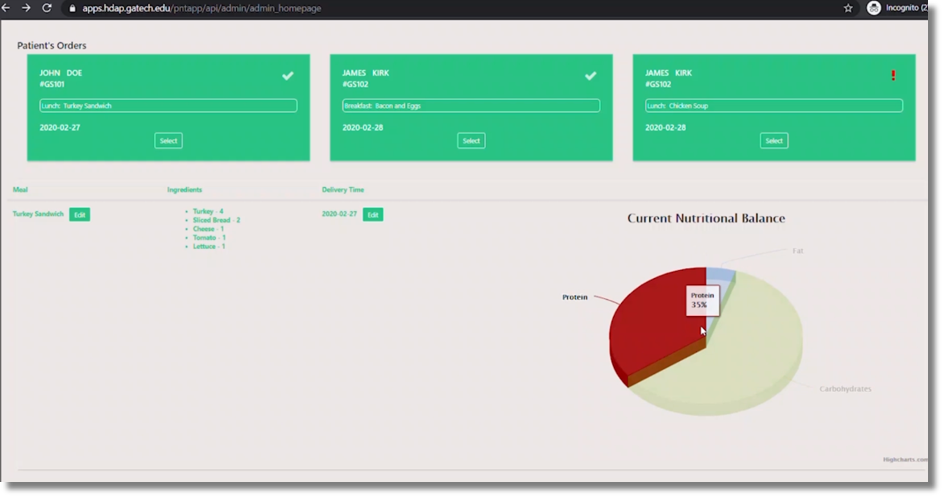Viewport: 942px width, 496px height.
Task: Click the Lunch: Turkey Sandwich field
Action: point(168,106)
